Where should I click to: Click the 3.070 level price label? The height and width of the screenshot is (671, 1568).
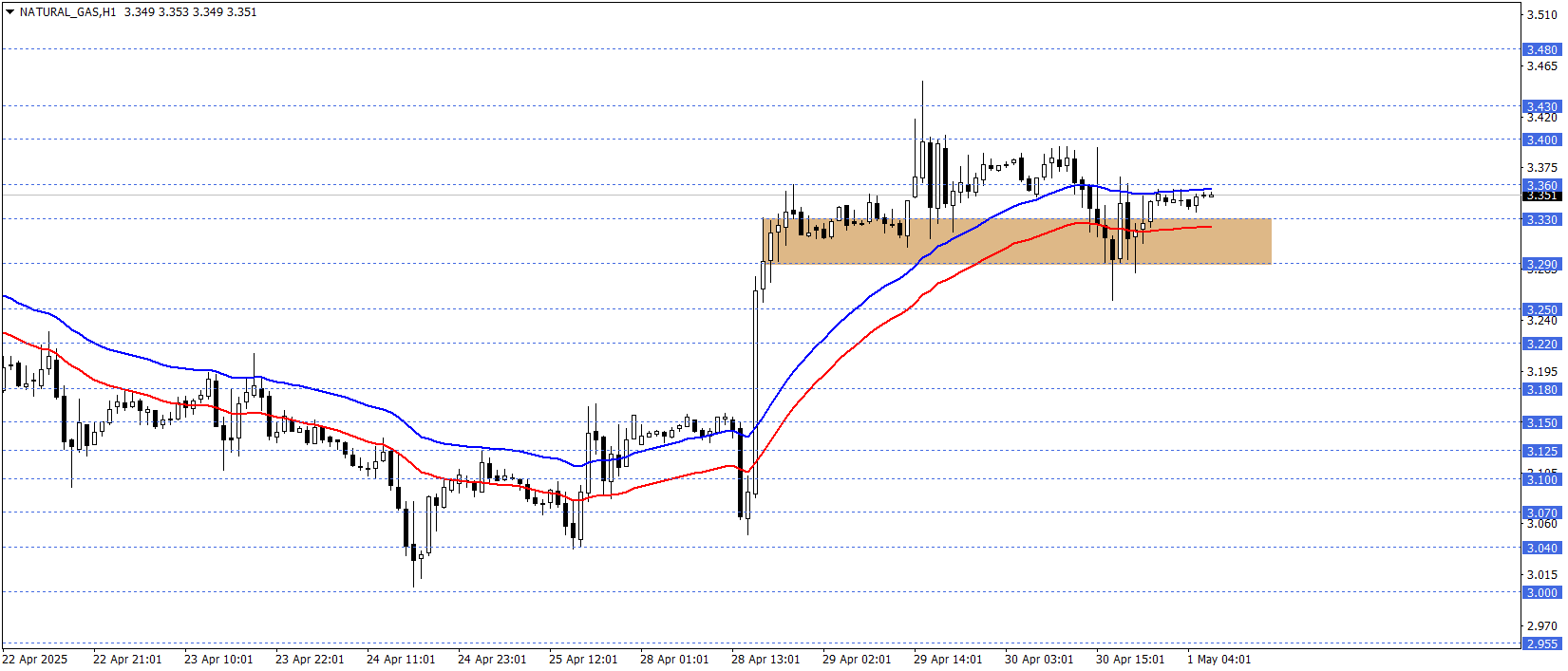1541,513
